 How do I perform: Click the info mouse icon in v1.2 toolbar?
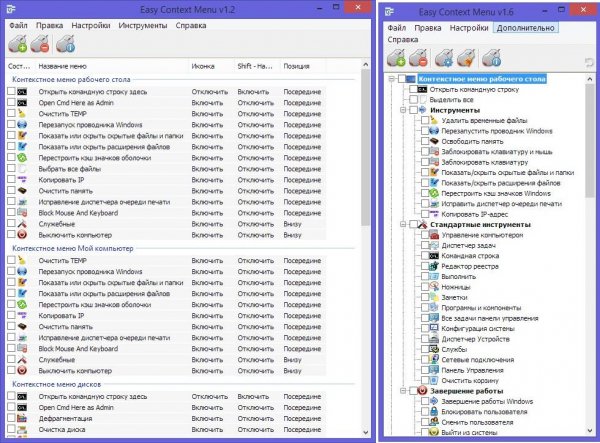click(x=65, y=44)
